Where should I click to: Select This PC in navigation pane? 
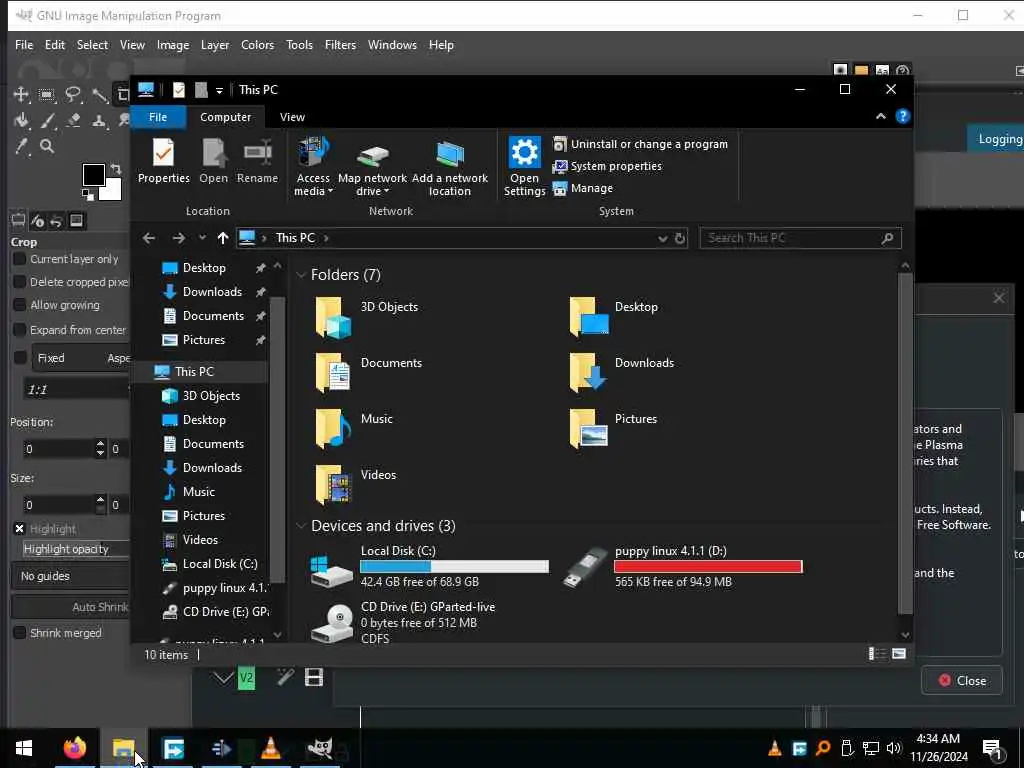point(194,372)
